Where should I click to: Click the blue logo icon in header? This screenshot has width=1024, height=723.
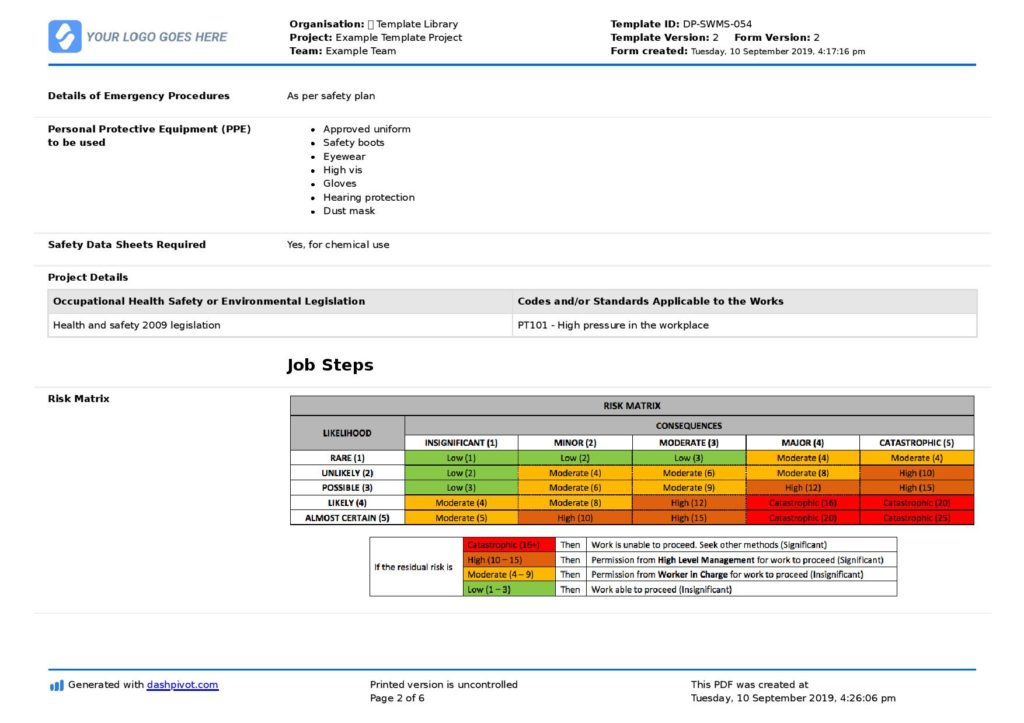[x=65, y=37]
